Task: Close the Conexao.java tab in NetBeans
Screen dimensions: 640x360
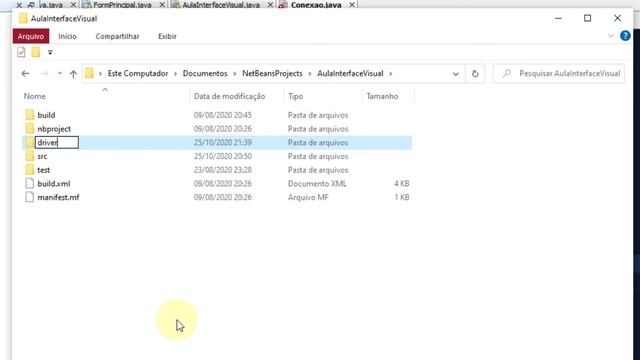Action: (x=352, y=5)
